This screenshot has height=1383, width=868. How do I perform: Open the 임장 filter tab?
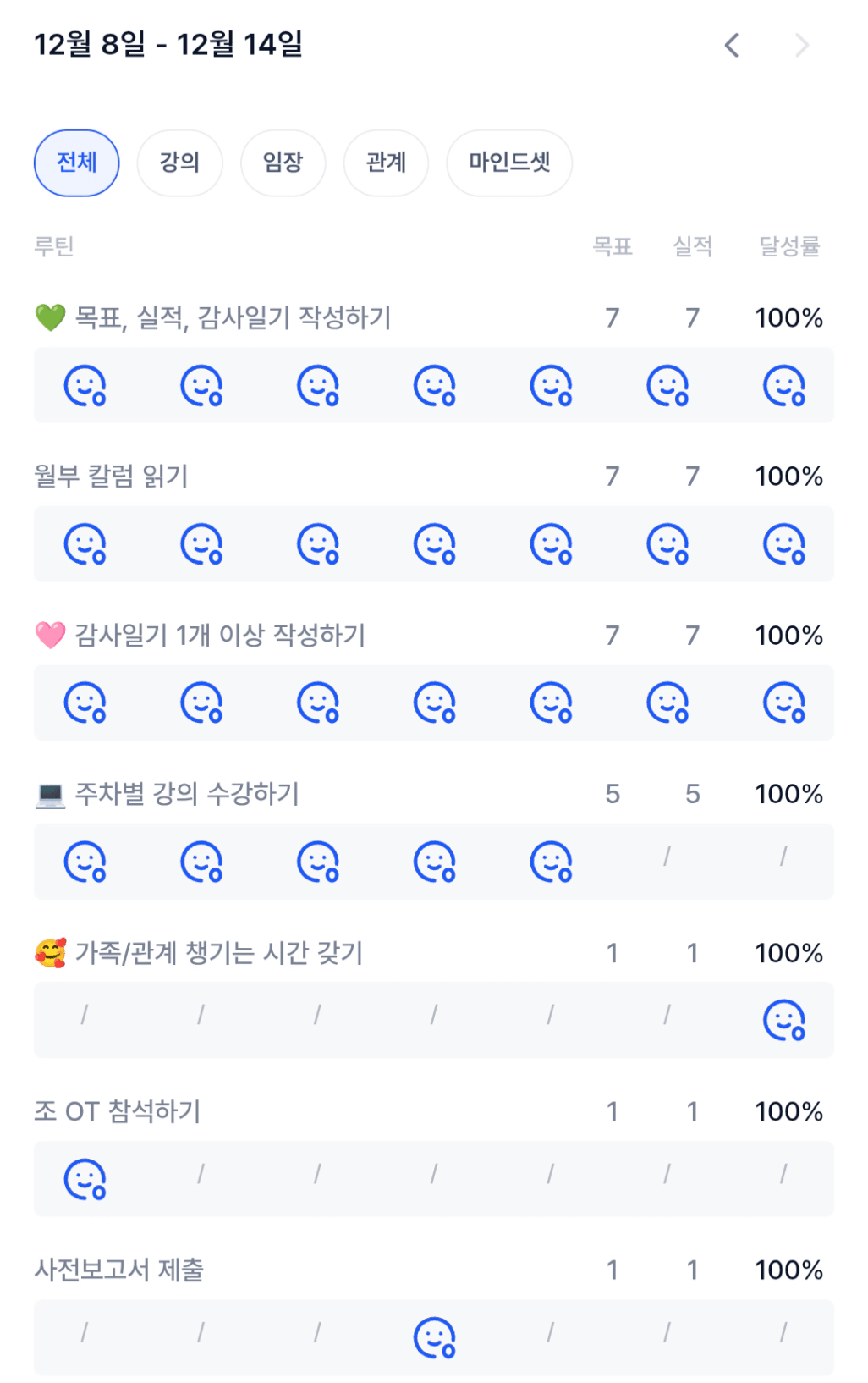tap(283, 163)
